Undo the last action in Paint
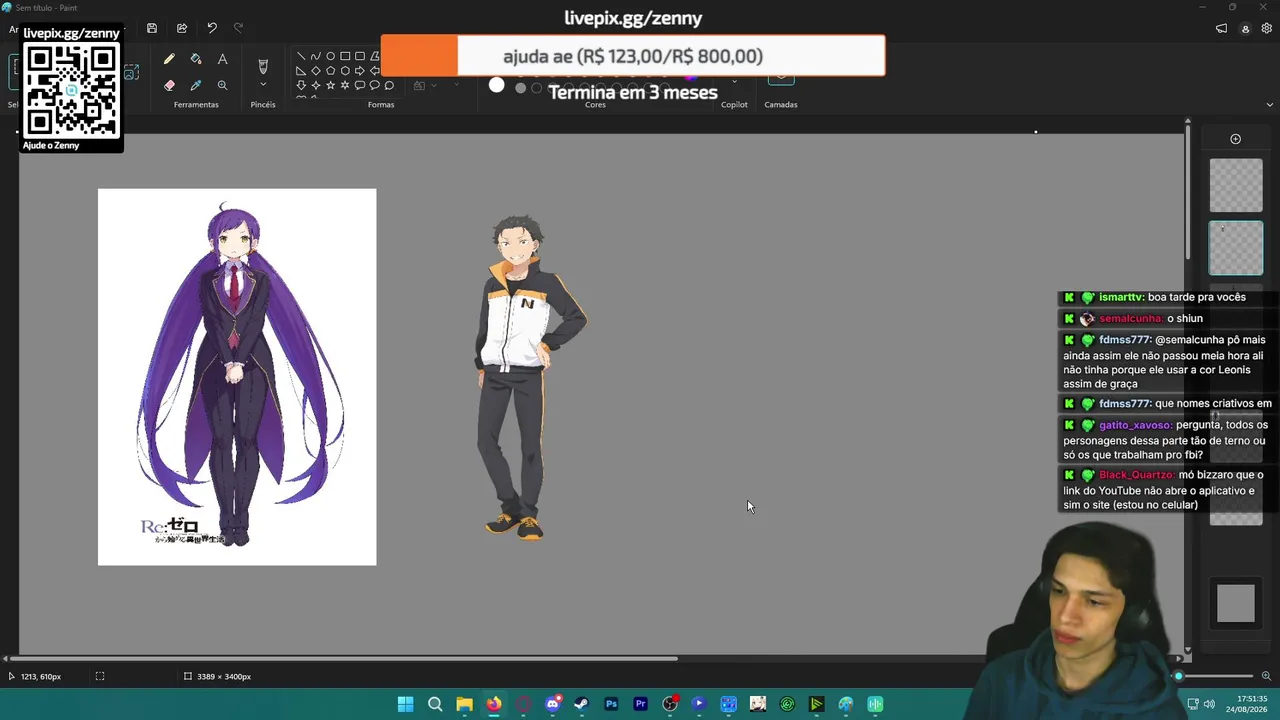 click(212, 28)
